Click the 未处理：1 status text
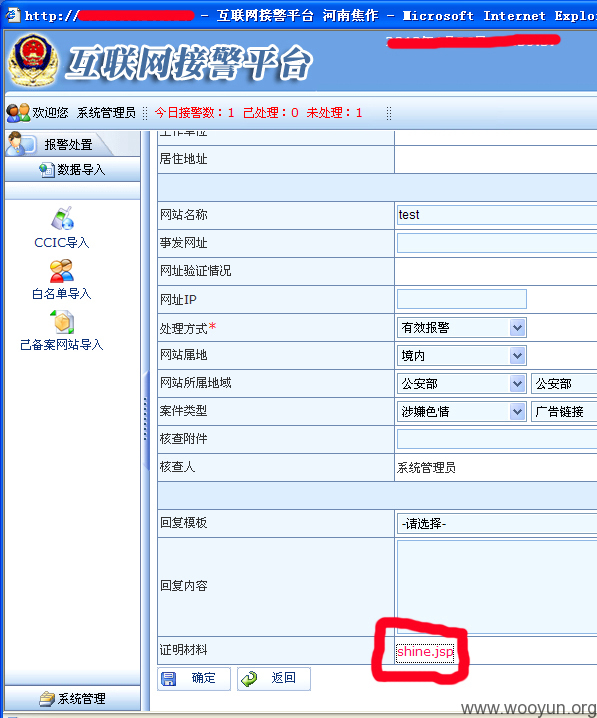 [x=335, y=113]
